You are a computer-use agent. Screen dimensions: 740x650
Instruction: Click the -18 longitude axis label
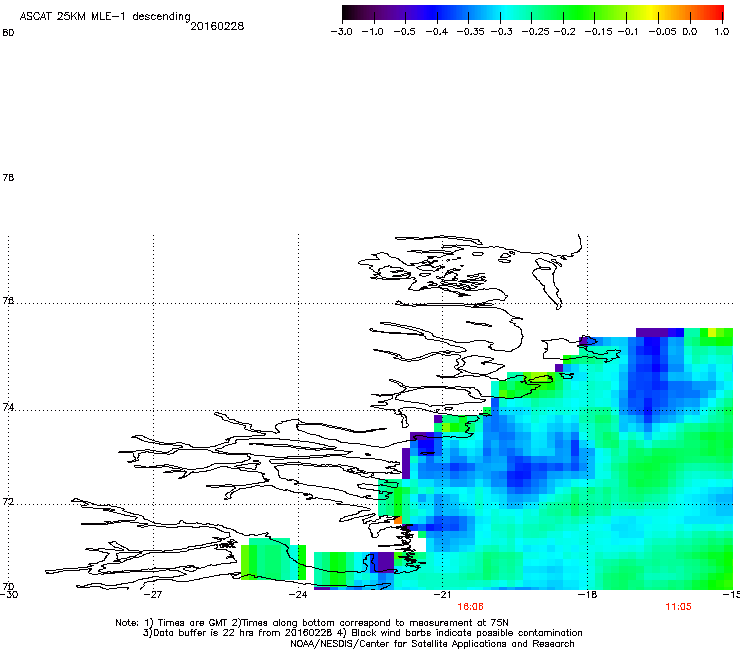click(587, 595)
